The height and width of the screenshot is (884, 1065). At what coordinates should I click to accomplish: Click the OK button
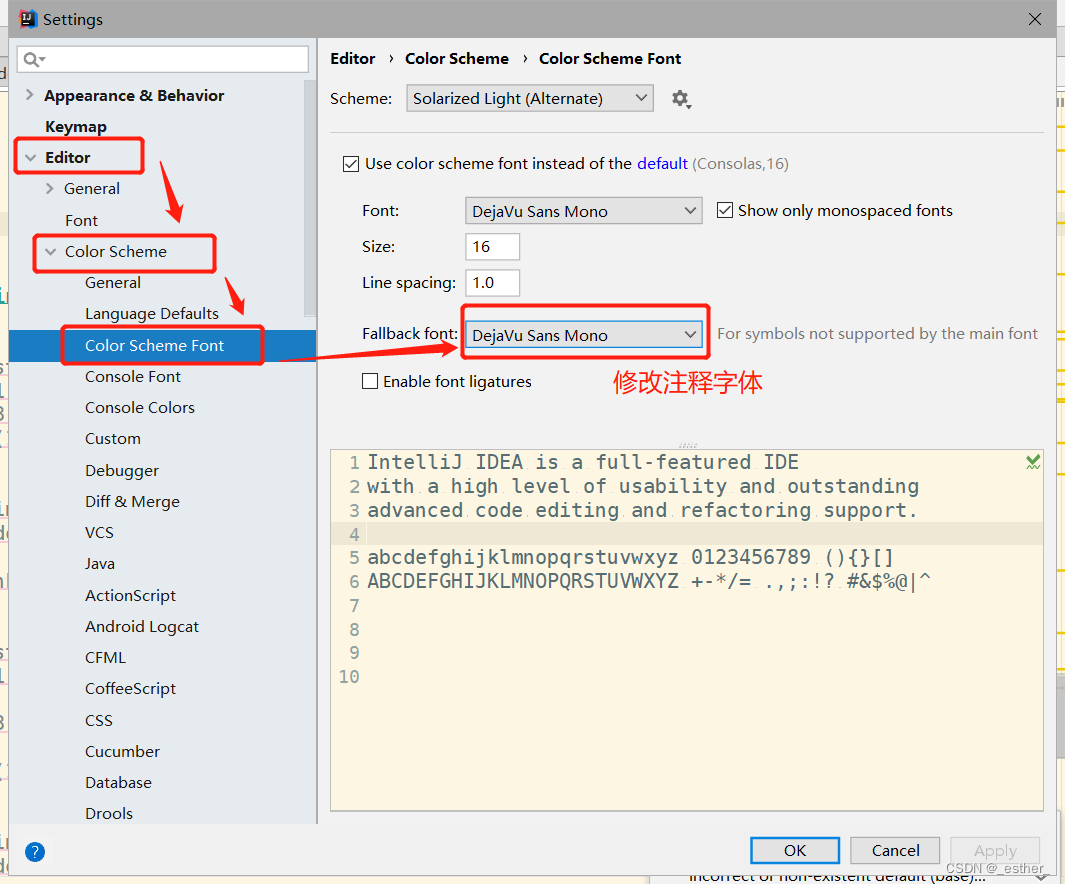coord(795,851)
